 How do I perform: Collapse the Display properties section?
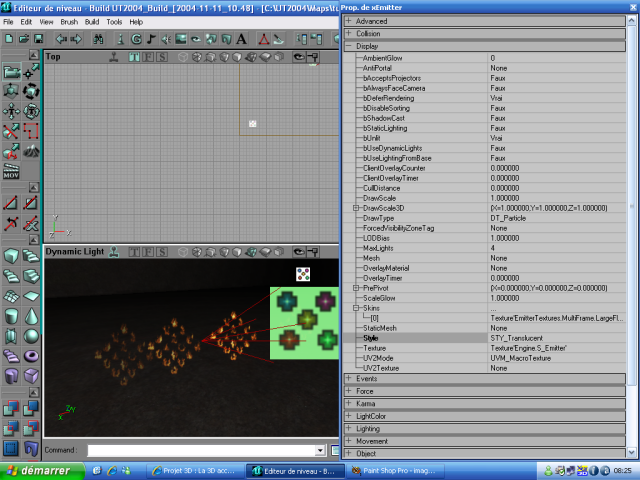coord(348,46)
